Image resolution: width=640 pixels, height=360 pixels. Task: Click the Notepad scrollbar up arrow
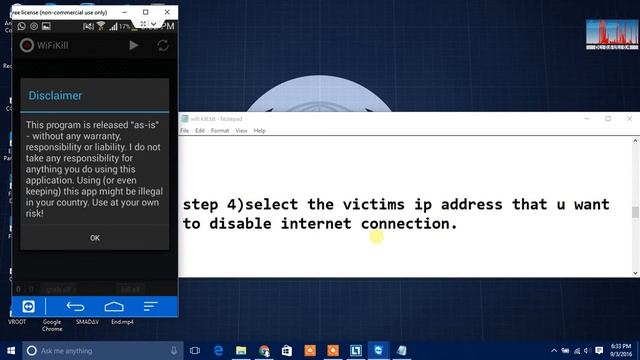635,141
